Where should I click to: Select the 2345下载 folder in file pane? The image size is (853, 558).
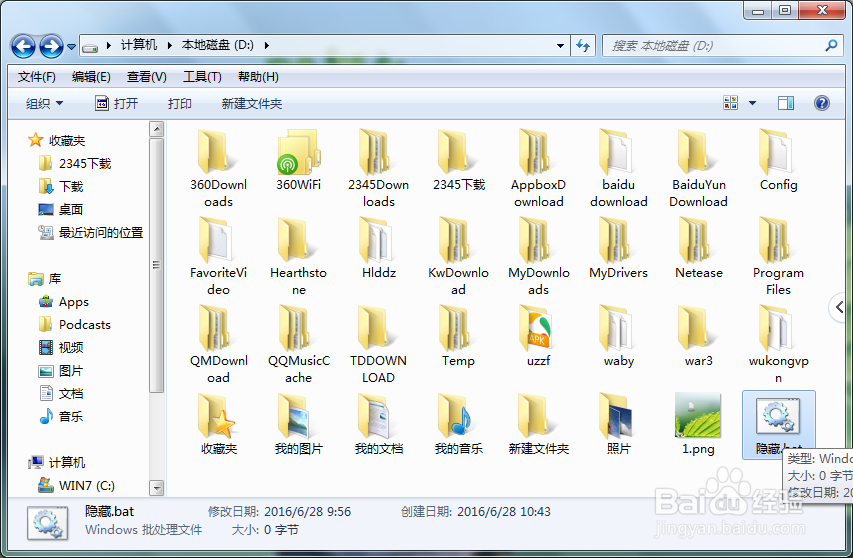459,160
